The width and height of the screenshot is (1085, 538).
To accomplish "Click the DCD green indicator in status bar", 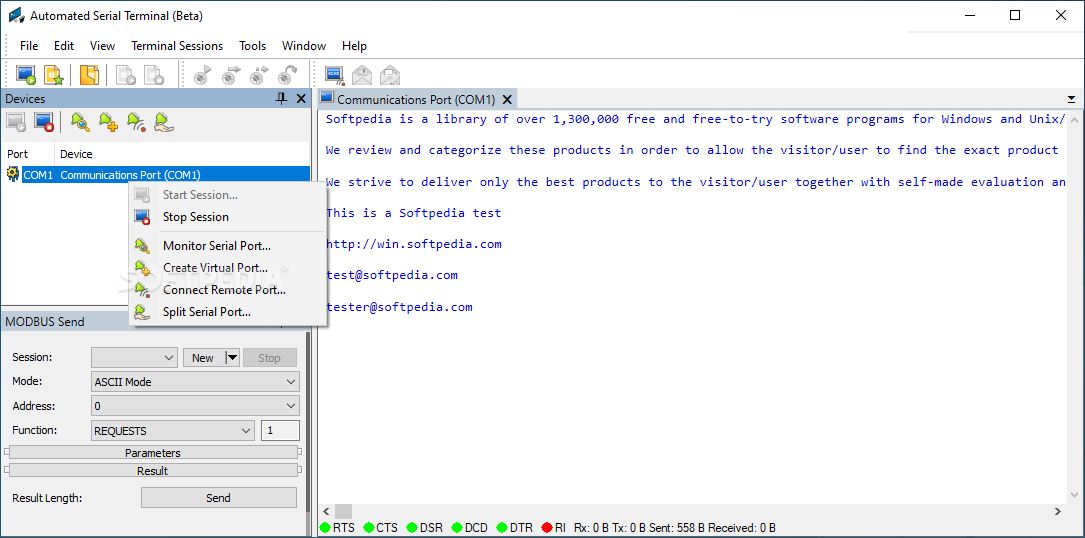I will click(457, 528).
